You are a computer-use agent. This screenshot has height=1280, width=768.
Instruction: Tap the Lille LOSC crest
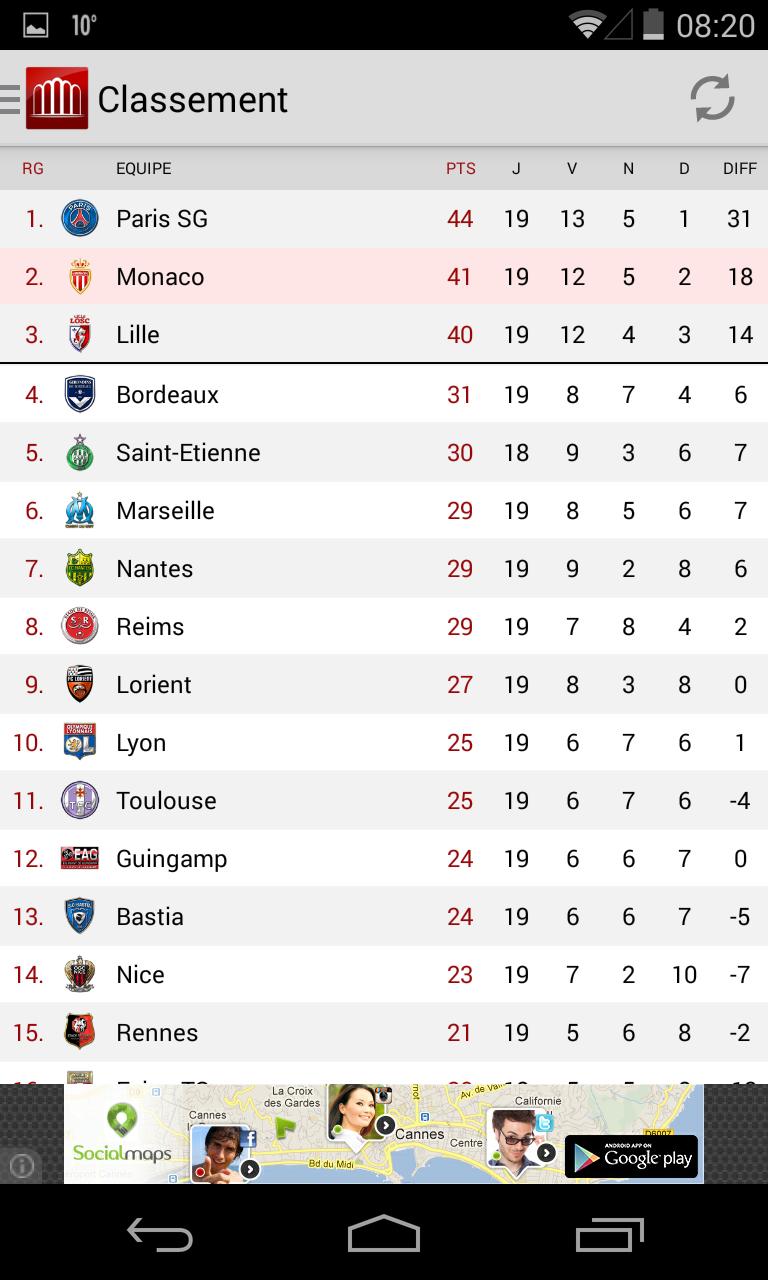tap(79, 334)
